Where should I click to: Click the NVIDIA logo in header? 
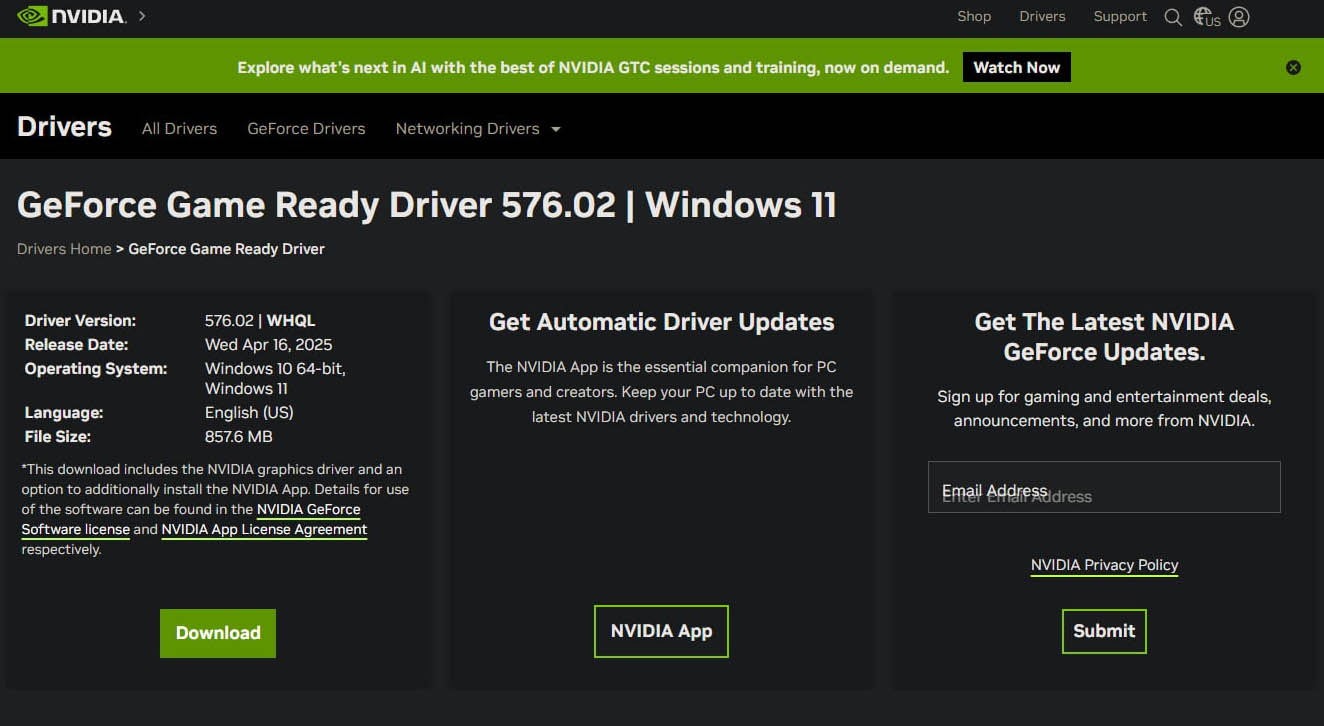(71, 16)
